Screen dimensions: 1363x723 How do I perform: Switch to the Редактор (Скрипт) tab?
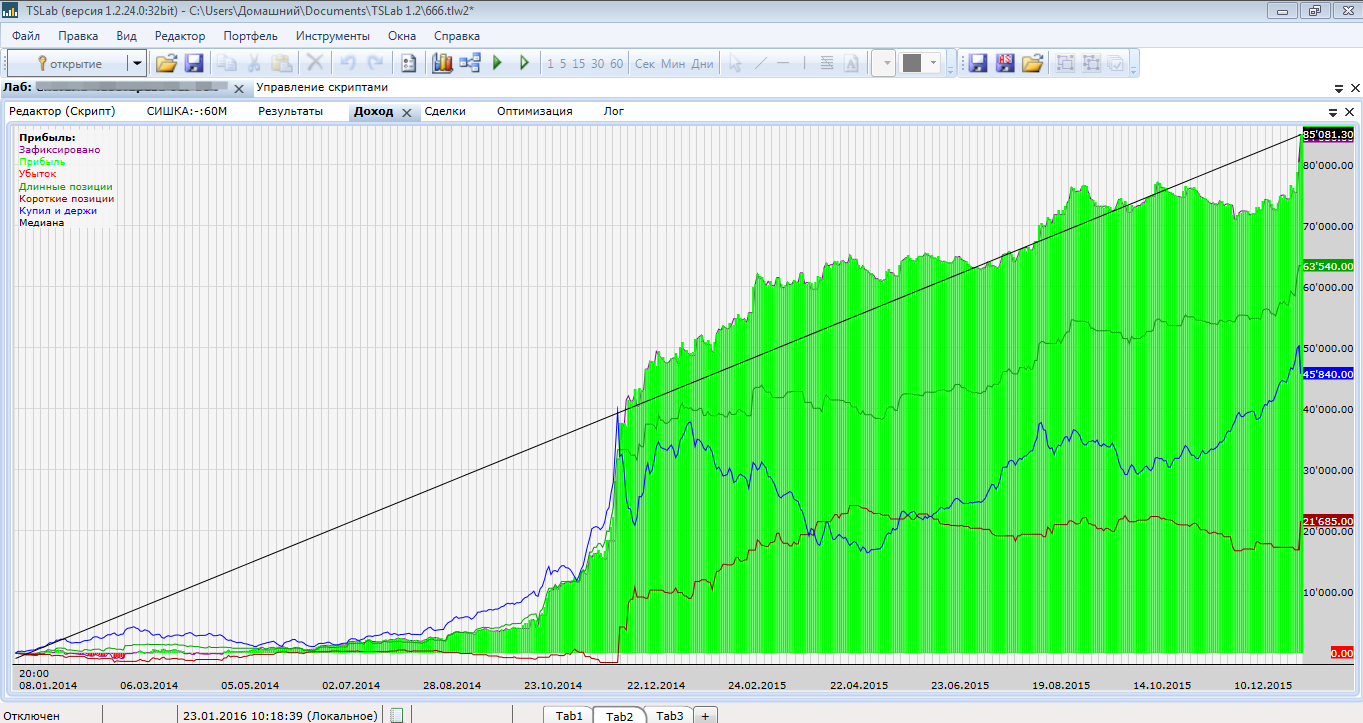[x=63, y=111]
